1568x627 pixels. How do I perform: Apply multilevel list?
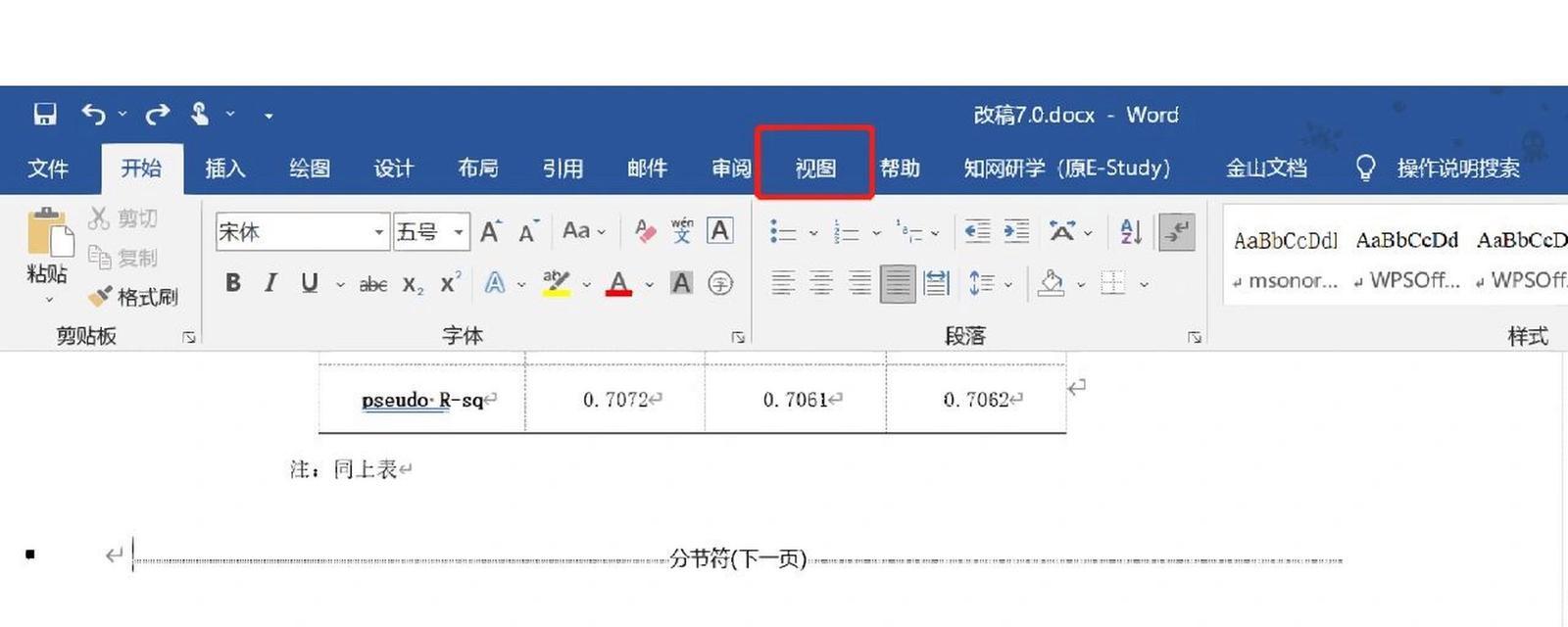pyautogui.click(x=909, y=232)
